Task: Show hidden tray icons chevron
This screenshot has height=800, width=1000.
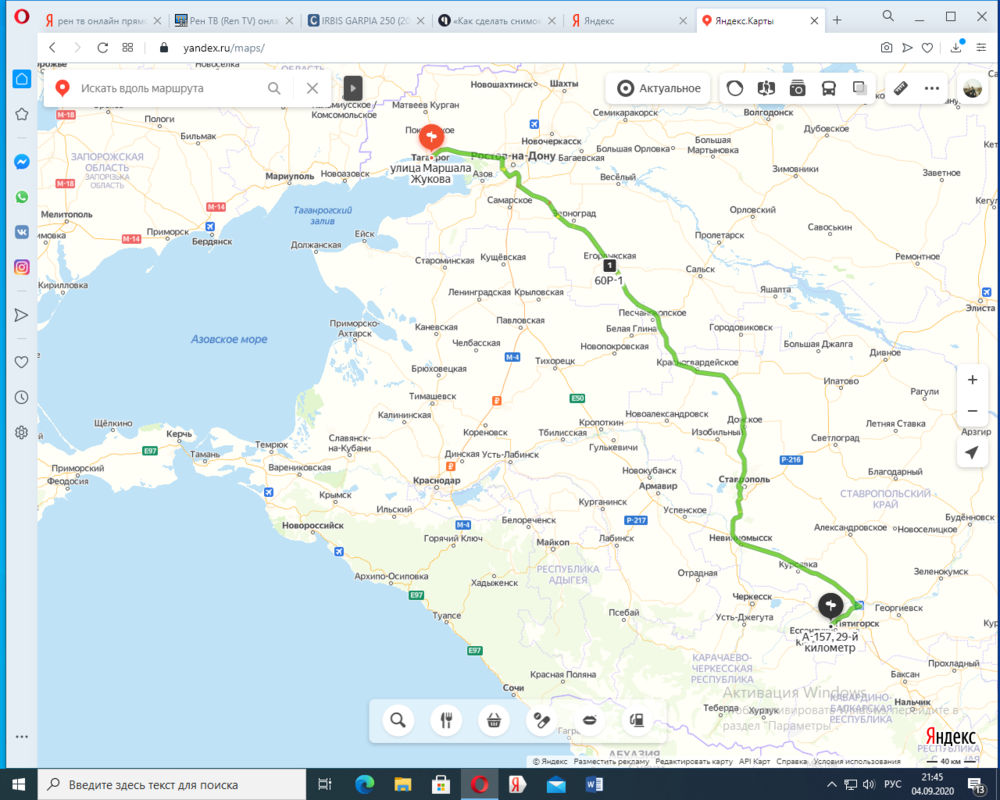Action: 831,785
